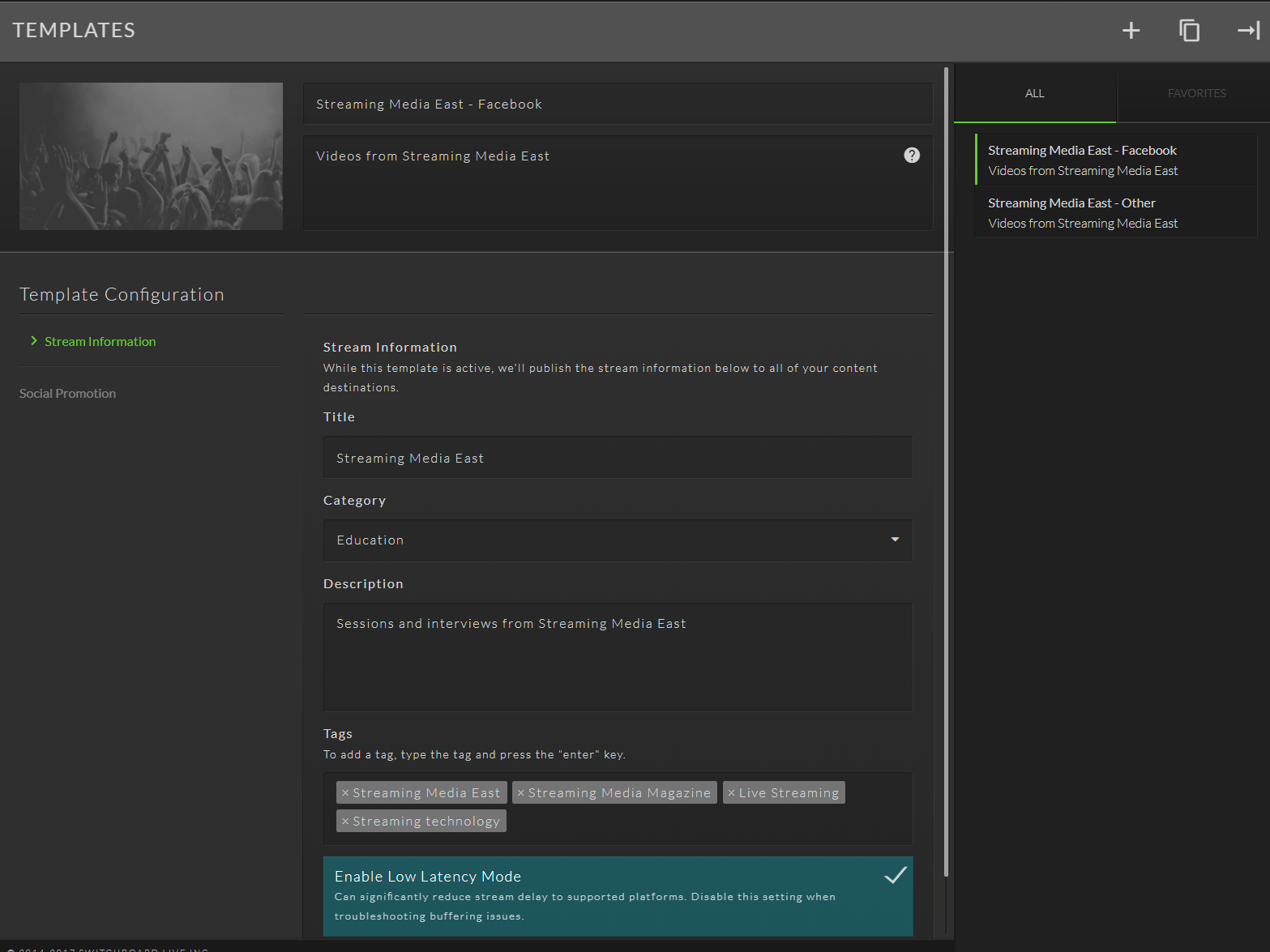Switch to the ALL tab
The image size is (1270, 952).
pyautogui.click(x=1035, y=93)
